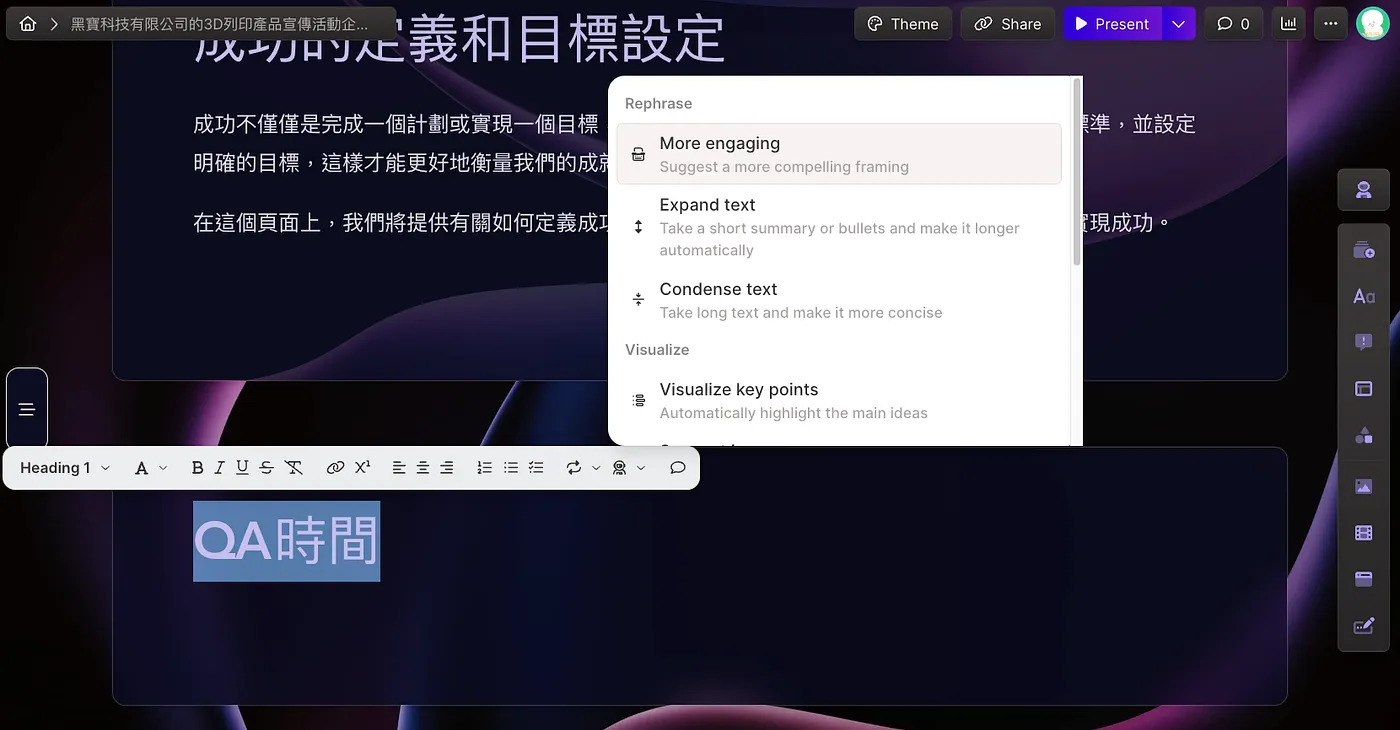Center align the text
Screen dimensions: 1400x730
[x=423, y=468]
